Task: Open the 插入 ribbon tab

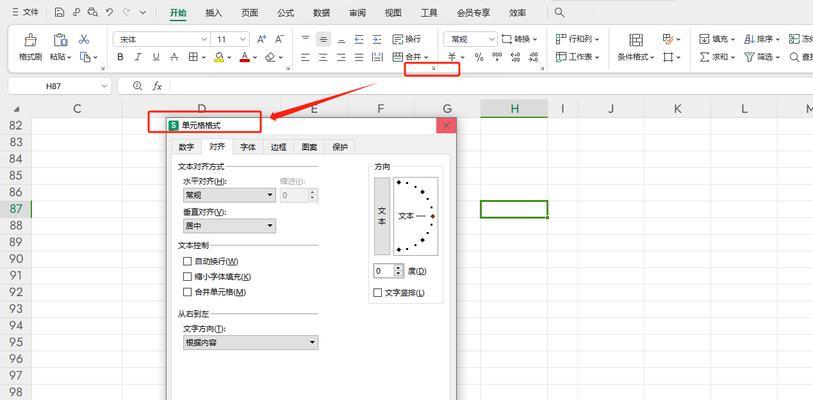Action: coord(214,13)
